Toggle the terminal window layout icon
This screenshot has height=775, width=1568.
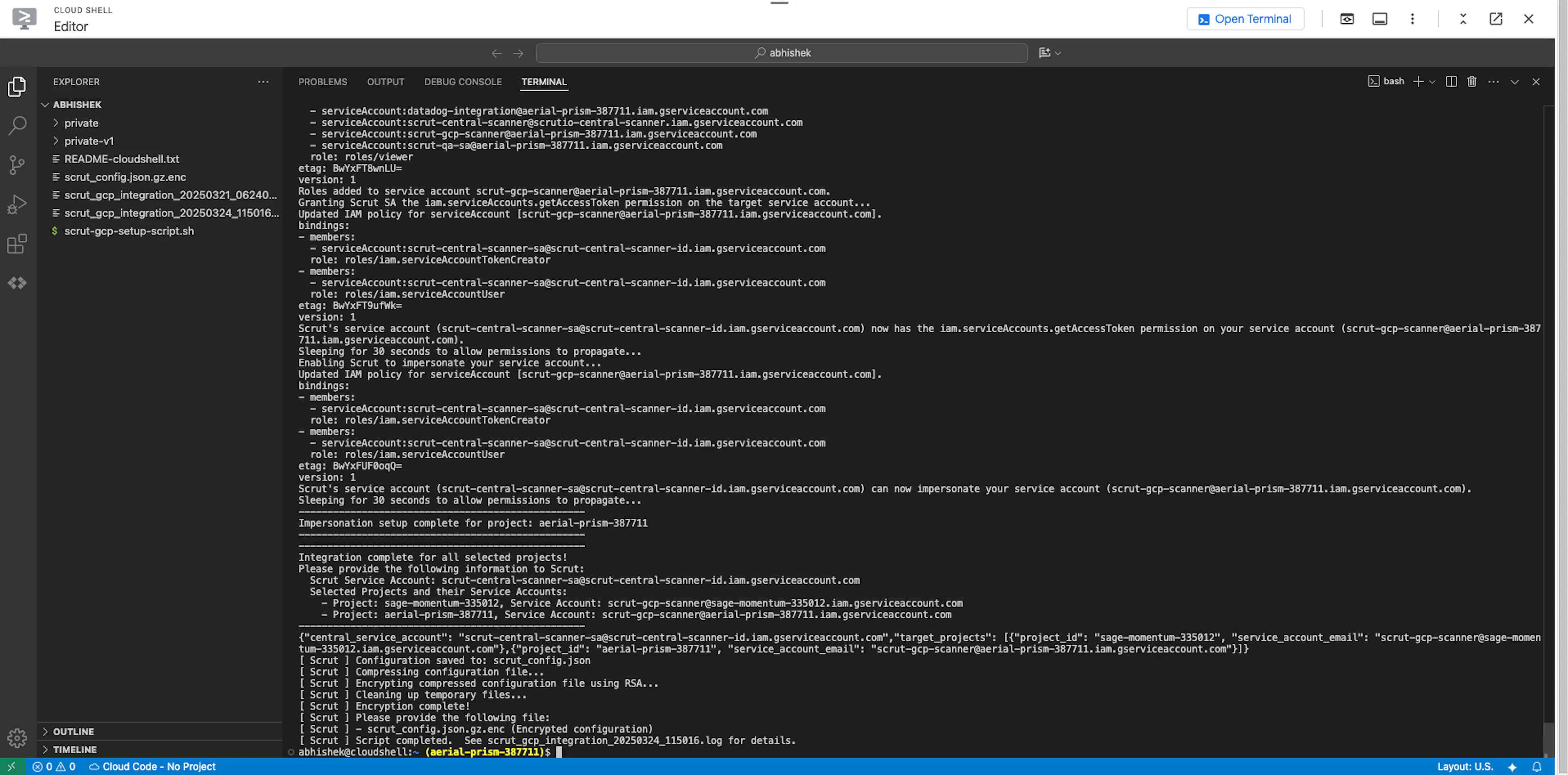coord(1380,19)
